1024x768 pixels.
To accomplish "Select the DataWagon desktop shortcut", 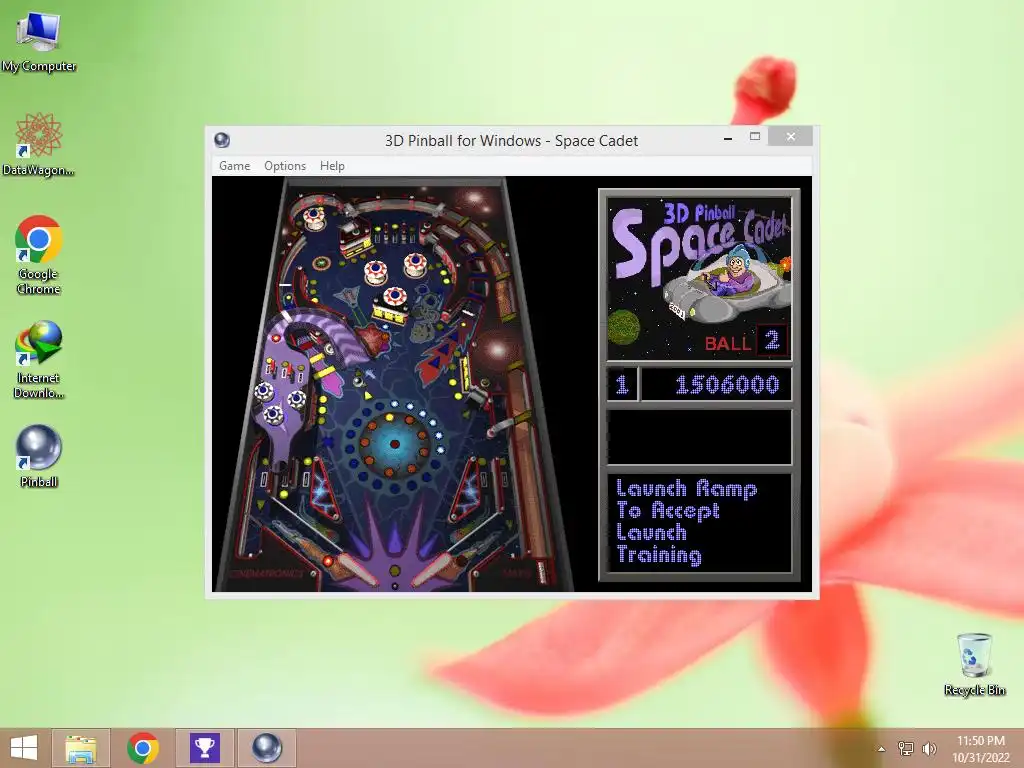I will (39, 144).
